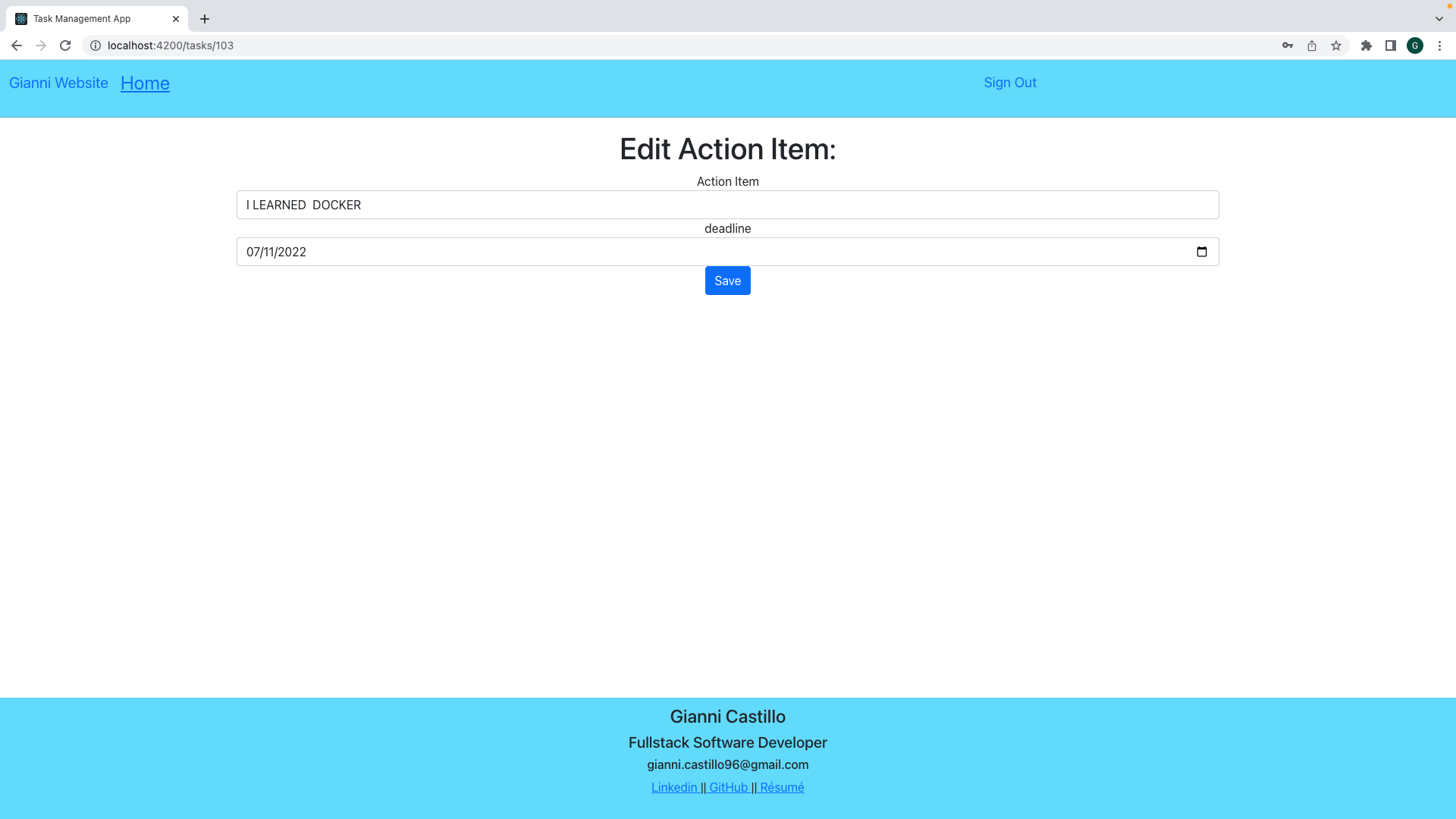Select the Task Management App tab
This screenshot has height=819, width=1456.
click(91, 18)
